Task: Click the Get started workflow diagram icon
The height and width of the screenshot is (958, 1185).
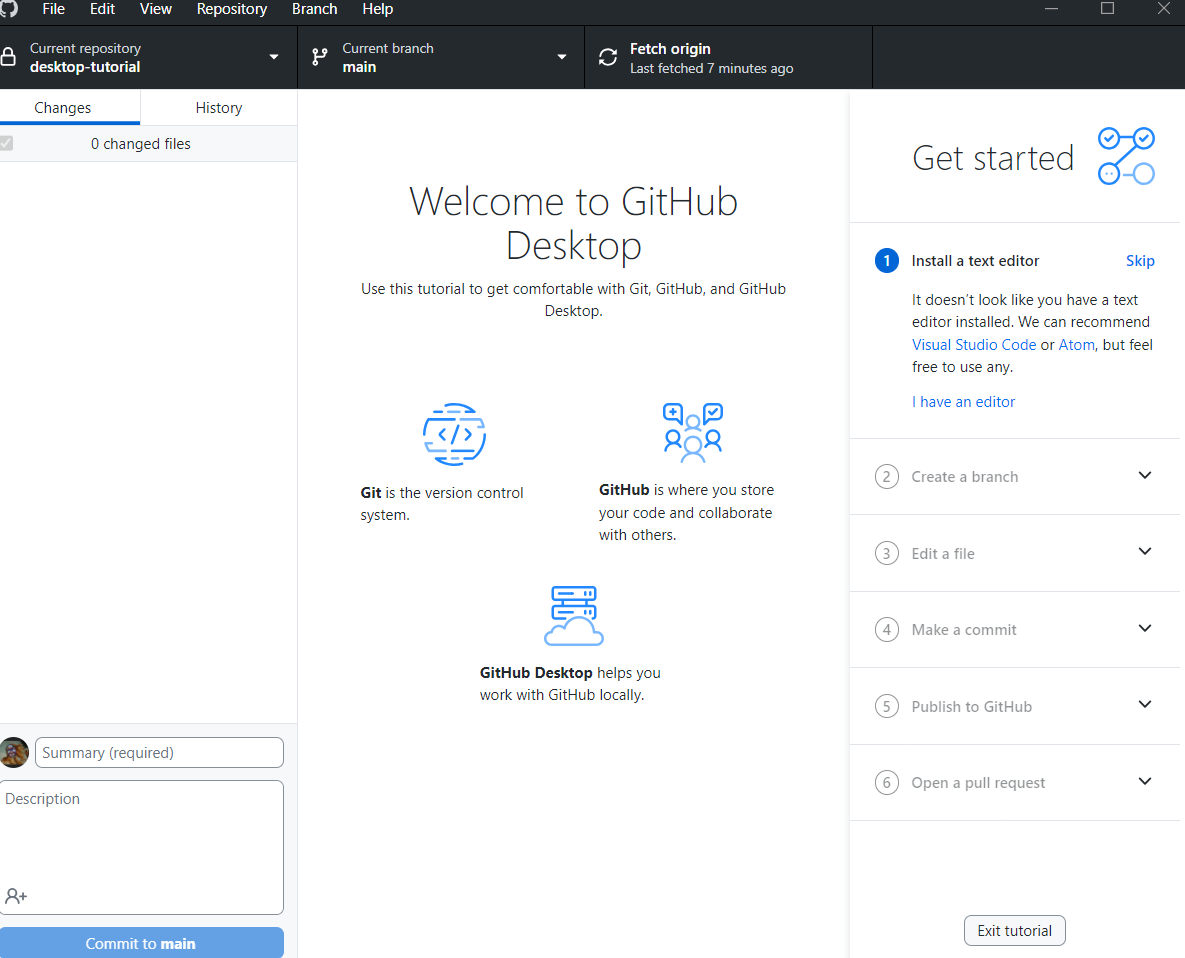Action: (1126, 156)
